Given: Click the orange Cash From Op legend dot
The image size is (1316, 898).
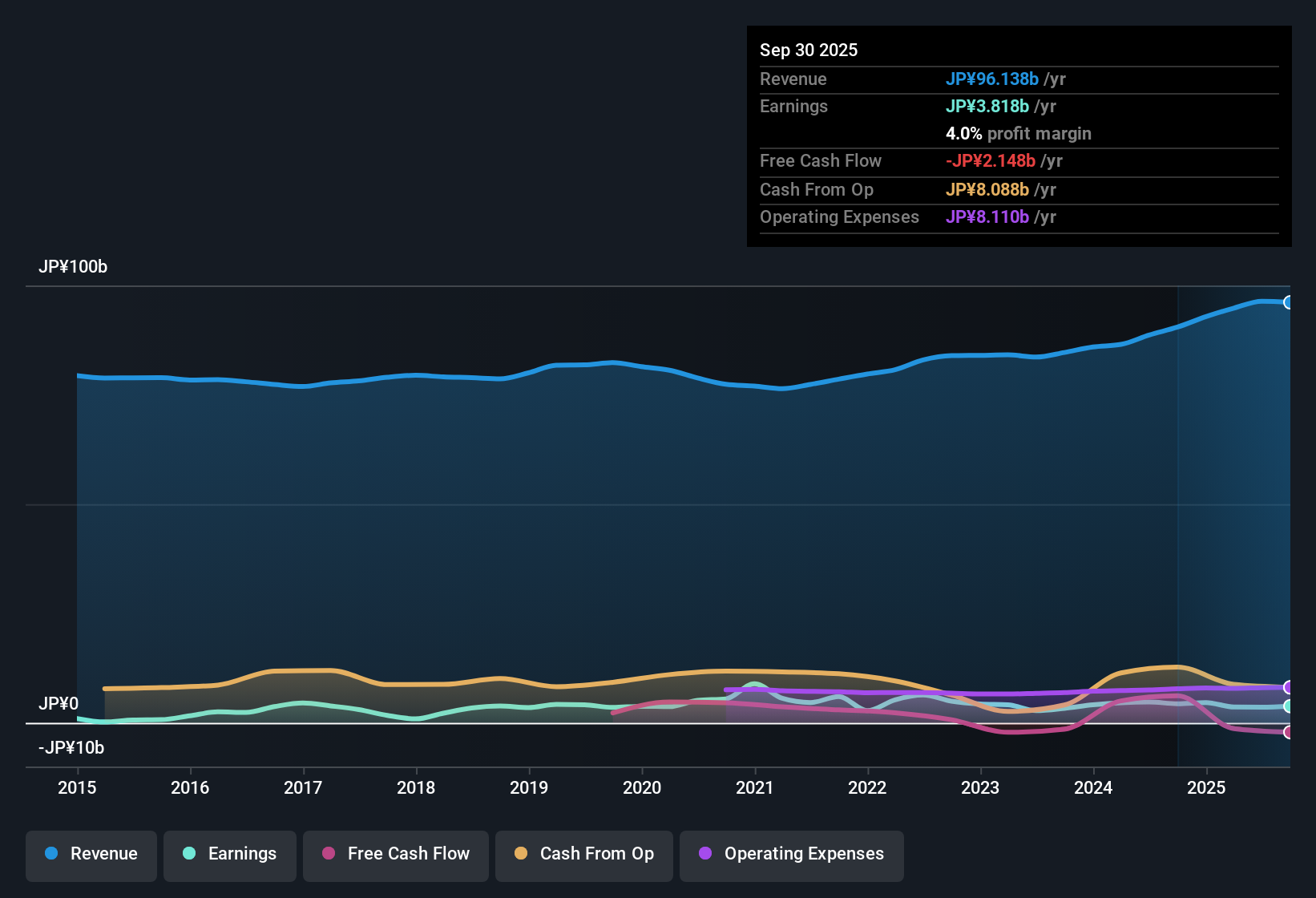Looking at the screenshot, I should pyautogui.click(x=519, y=854).
